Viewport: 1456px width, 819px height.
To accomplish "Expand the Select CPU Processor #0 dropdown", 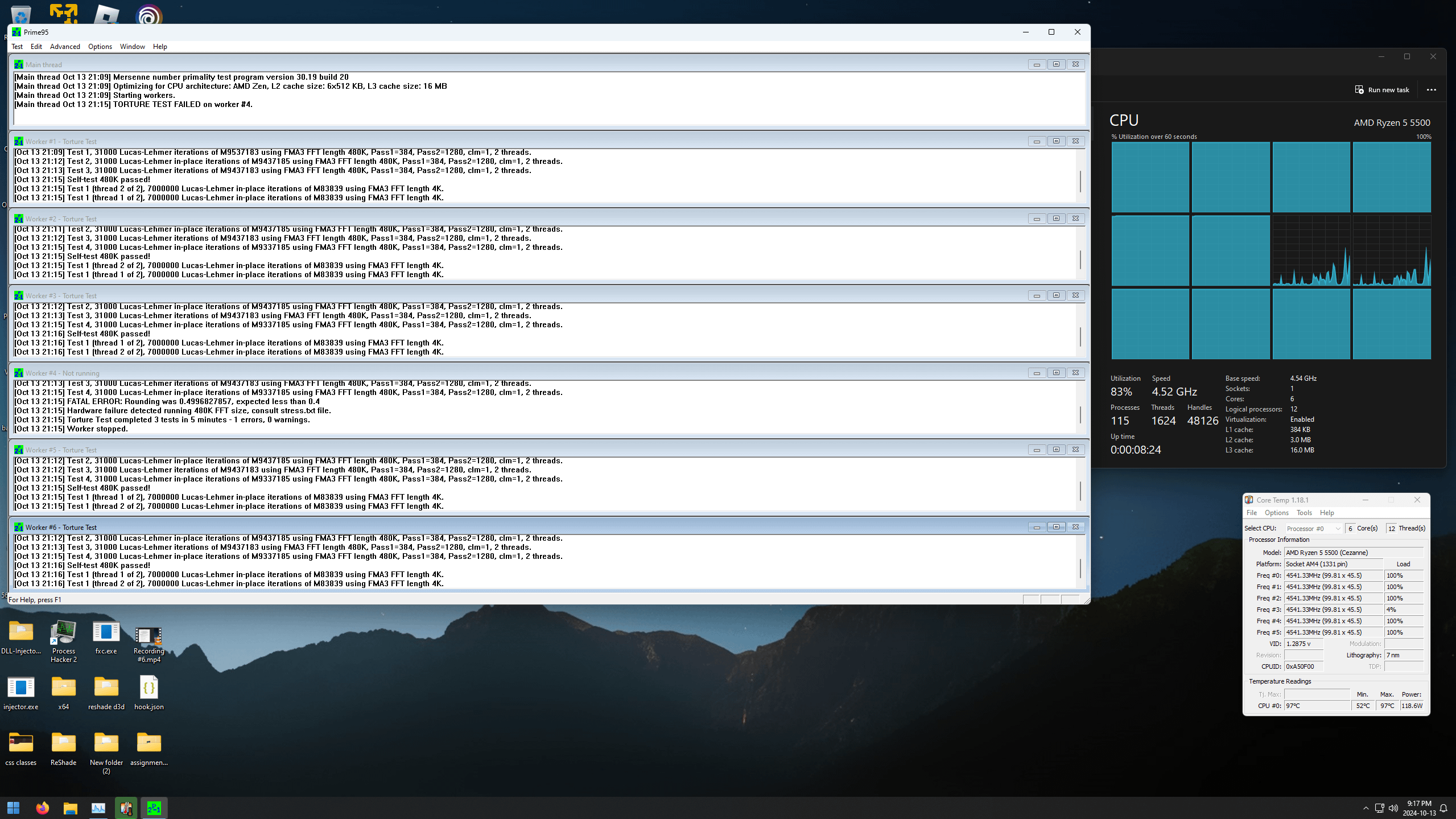I will (1313, 528).
